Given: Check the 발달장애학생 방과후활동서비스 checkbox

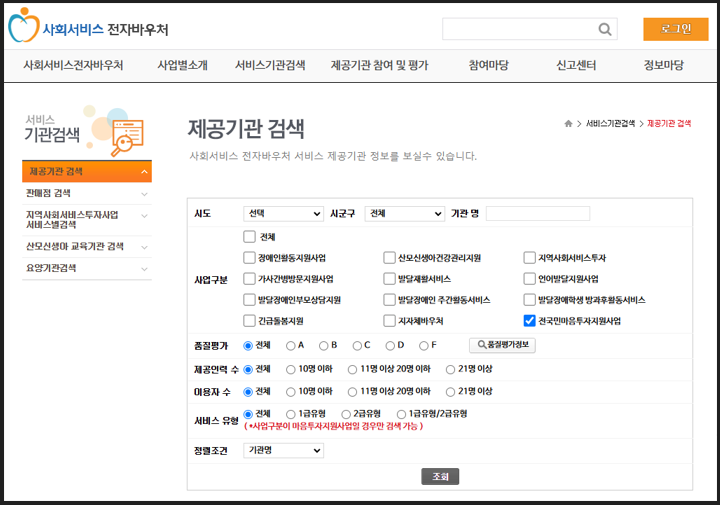Looking at the screenshot, I should point(529,300).
